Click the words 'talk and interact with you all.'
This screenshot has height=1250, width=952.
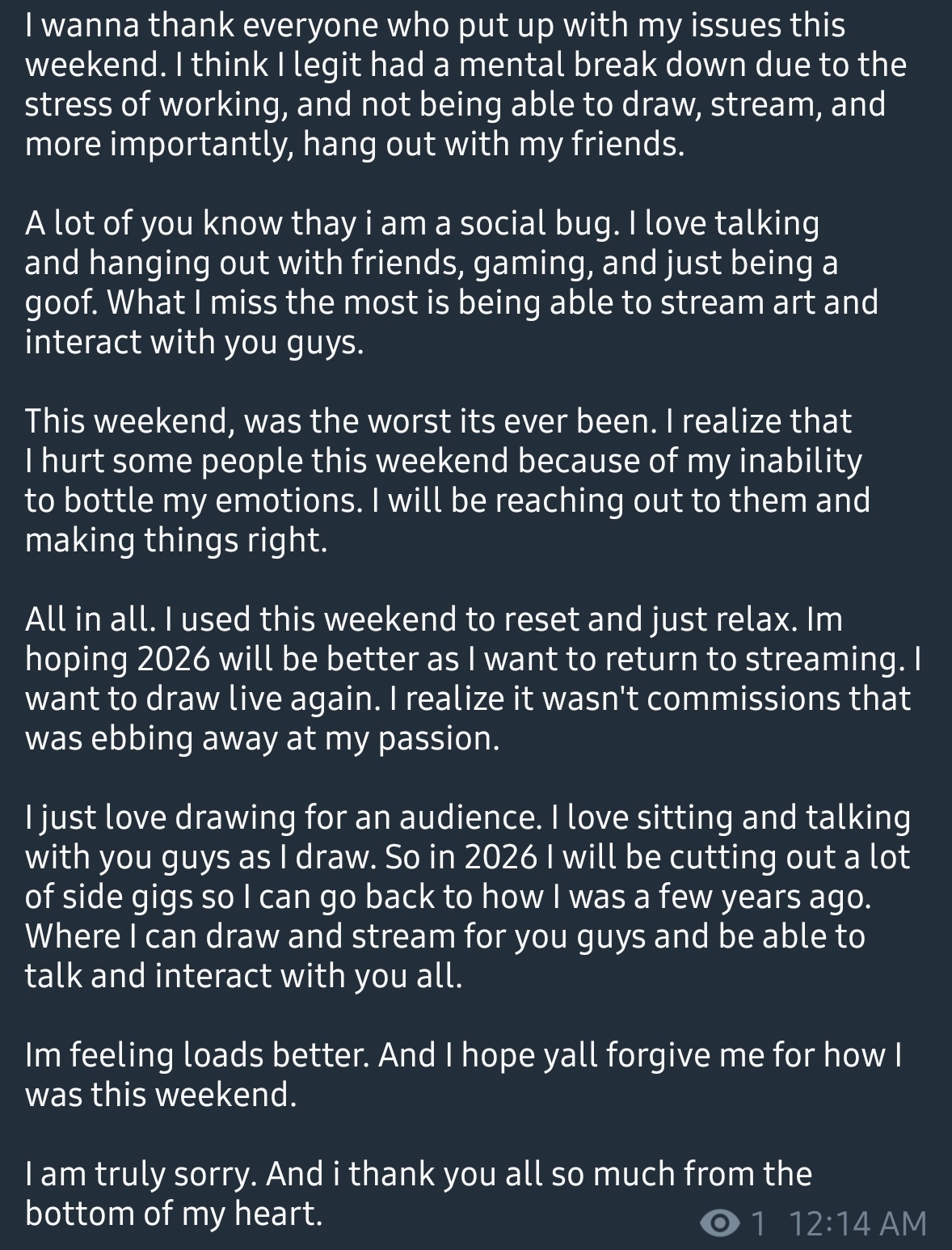pos(243,975)
